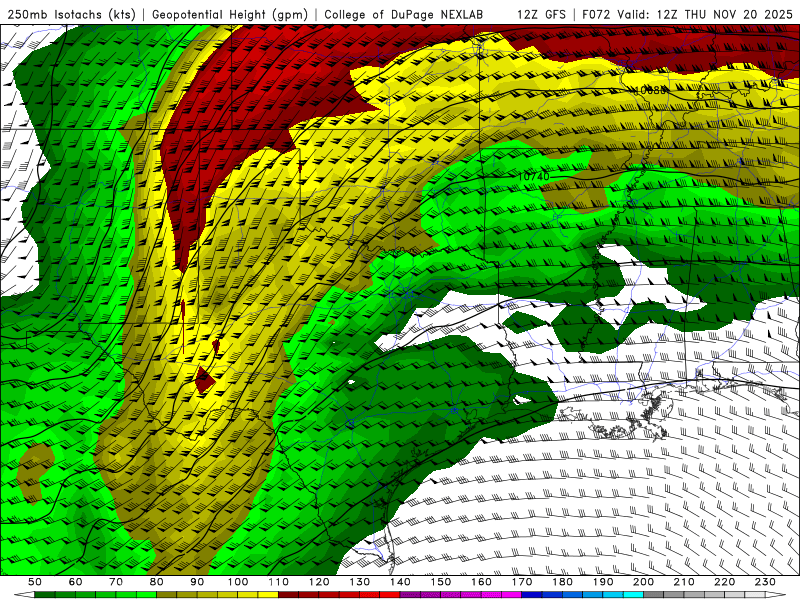Click the 10680 height contour label

650,90
